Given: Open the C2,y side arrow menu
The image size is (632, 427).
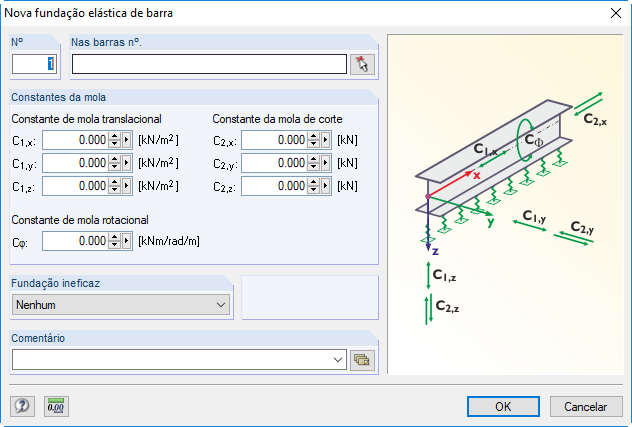Looking at the screenshot, I should pos(326,163).
